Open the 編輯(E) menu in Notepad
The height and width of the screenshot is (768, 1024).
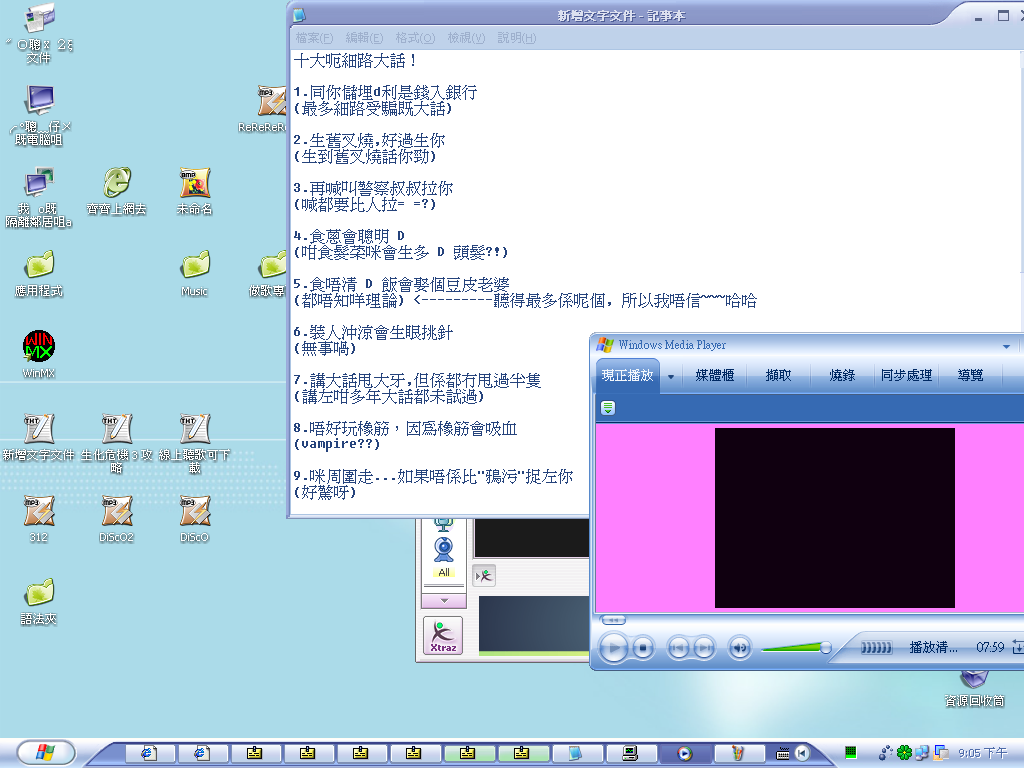point(364,38)
